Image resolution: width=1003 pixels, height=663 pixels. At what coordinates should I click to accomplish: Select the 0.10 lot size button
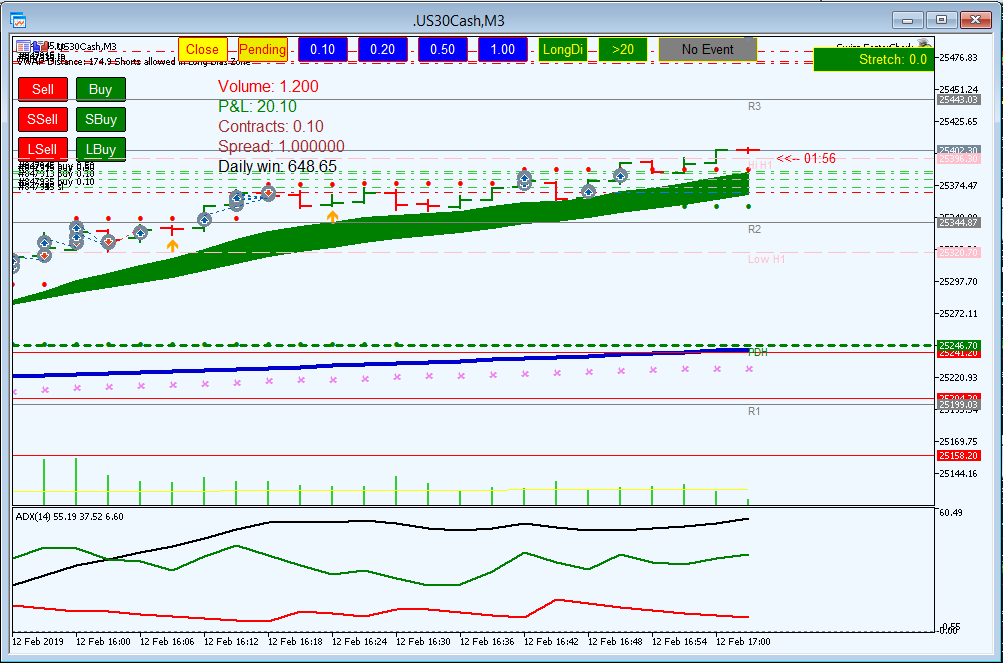[322, 50]
